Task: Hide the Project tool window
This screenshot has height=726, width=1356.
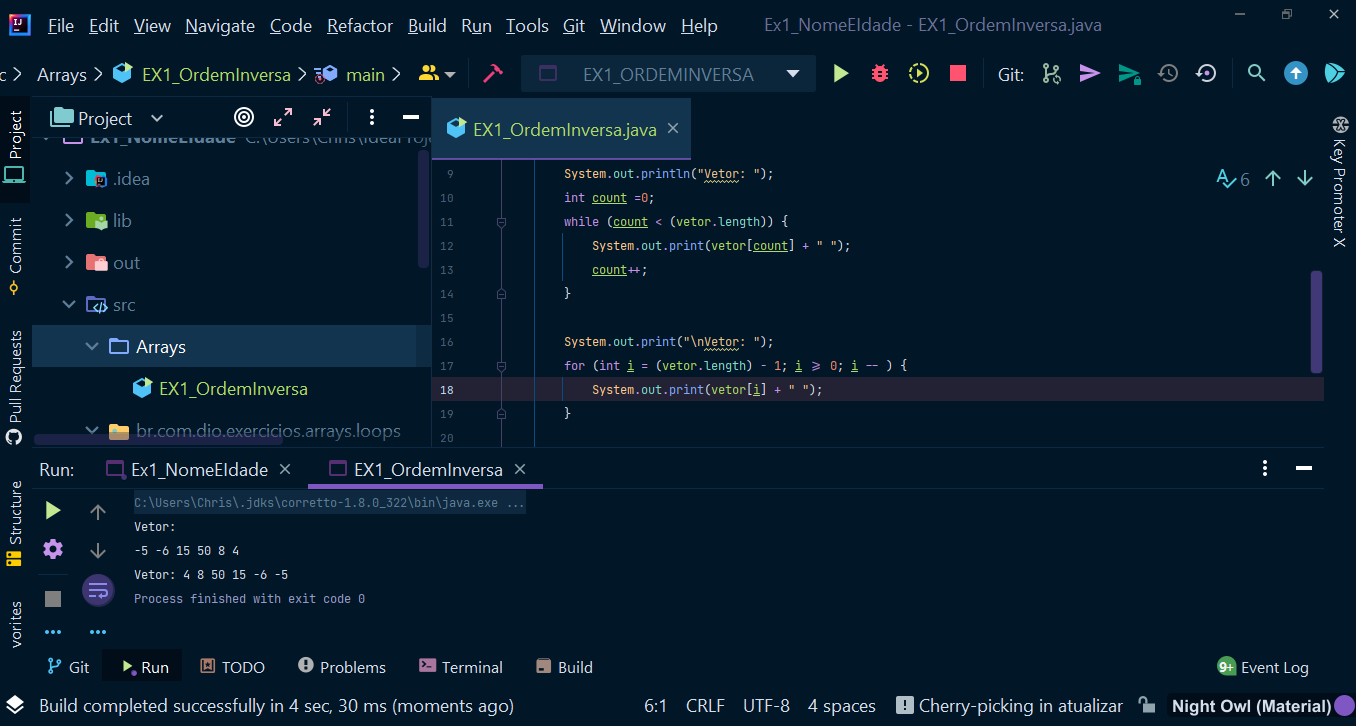Action: (x=410, y=117)
